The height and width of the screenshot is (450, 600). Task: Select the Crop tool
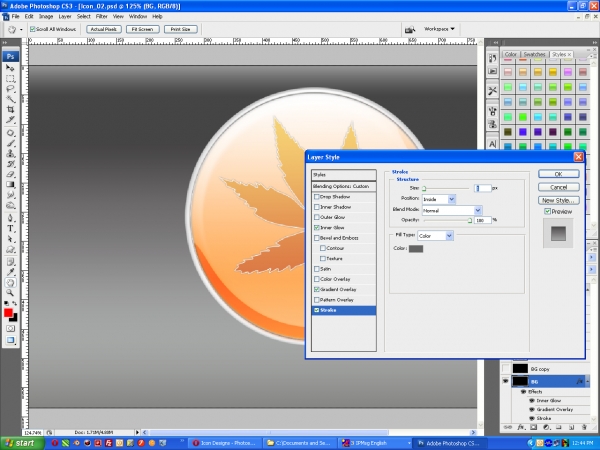click(x=10, y=109)
